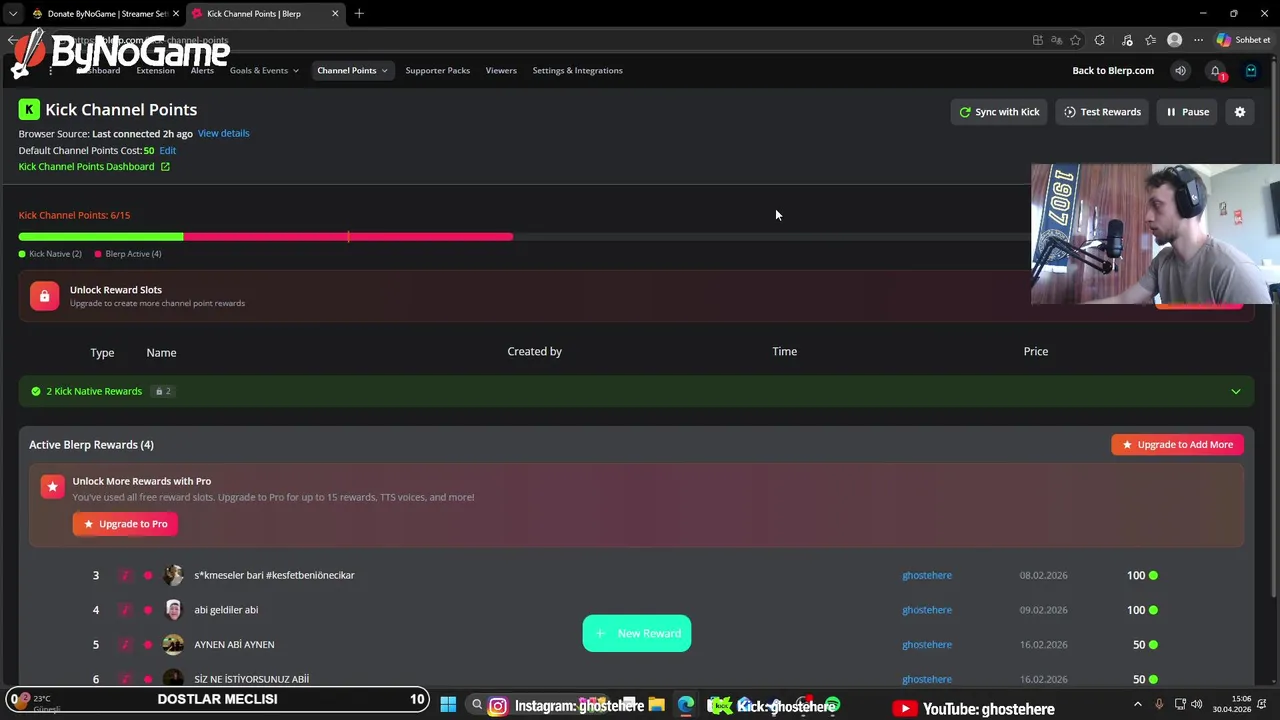Click music note icon in row 3
This screenshot has width=1280, height=720.
coord(125,576)
